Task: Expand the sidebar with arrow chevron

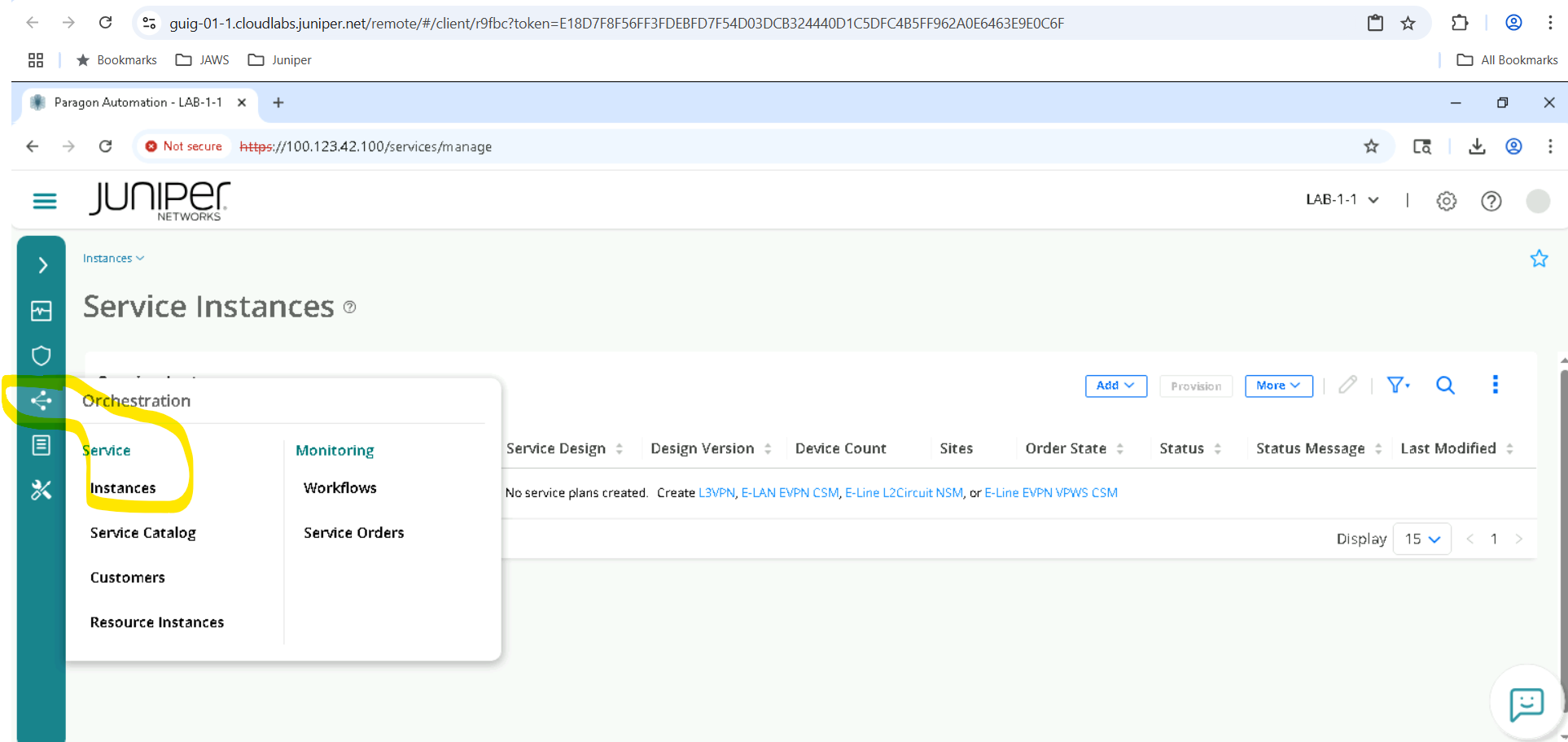Action: click(42, 265)
